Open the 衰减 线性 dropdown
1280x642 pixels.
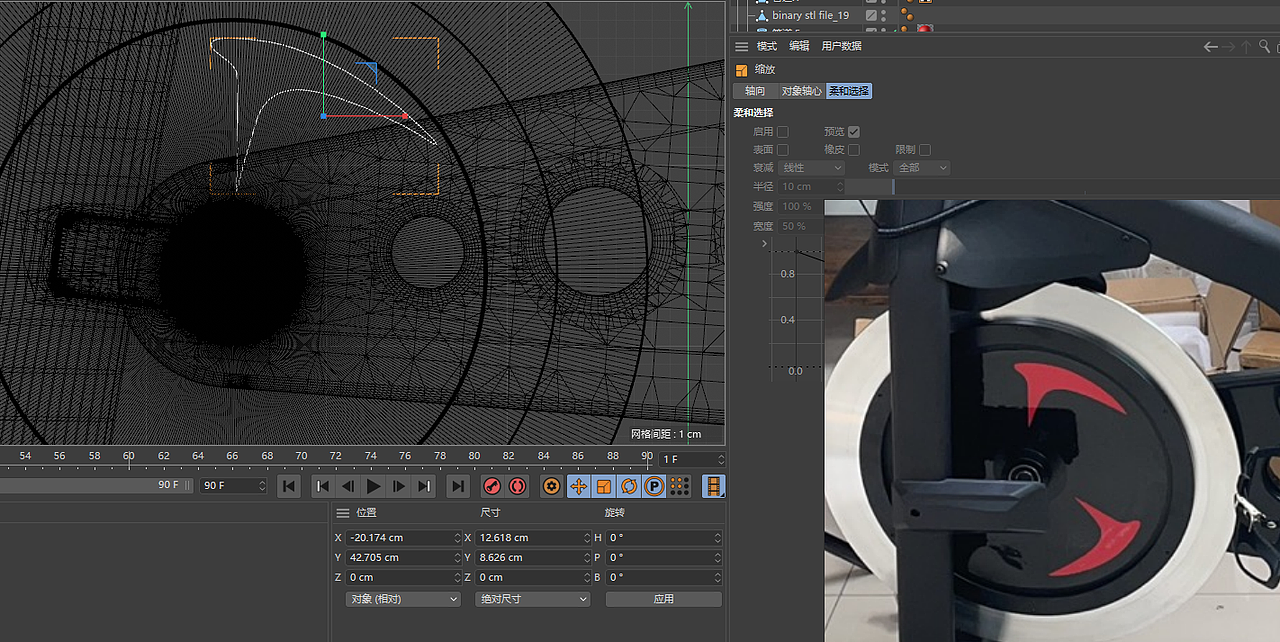(x=811, y=168)
